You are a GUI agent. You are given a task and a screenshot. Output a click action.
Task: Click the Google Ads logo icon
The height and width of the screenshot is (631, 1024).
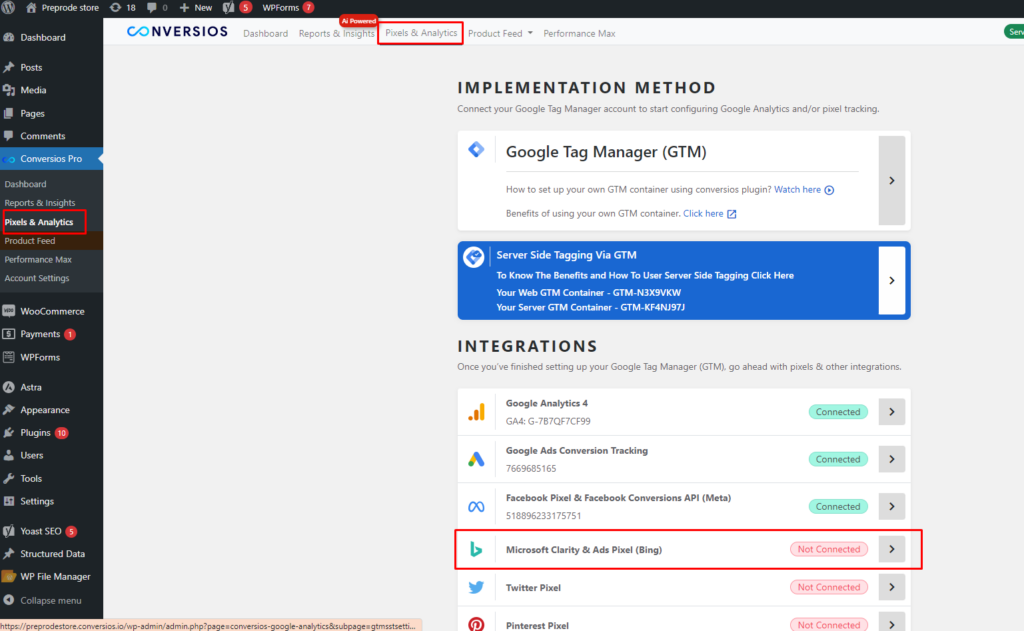click(x=476, y=459)
